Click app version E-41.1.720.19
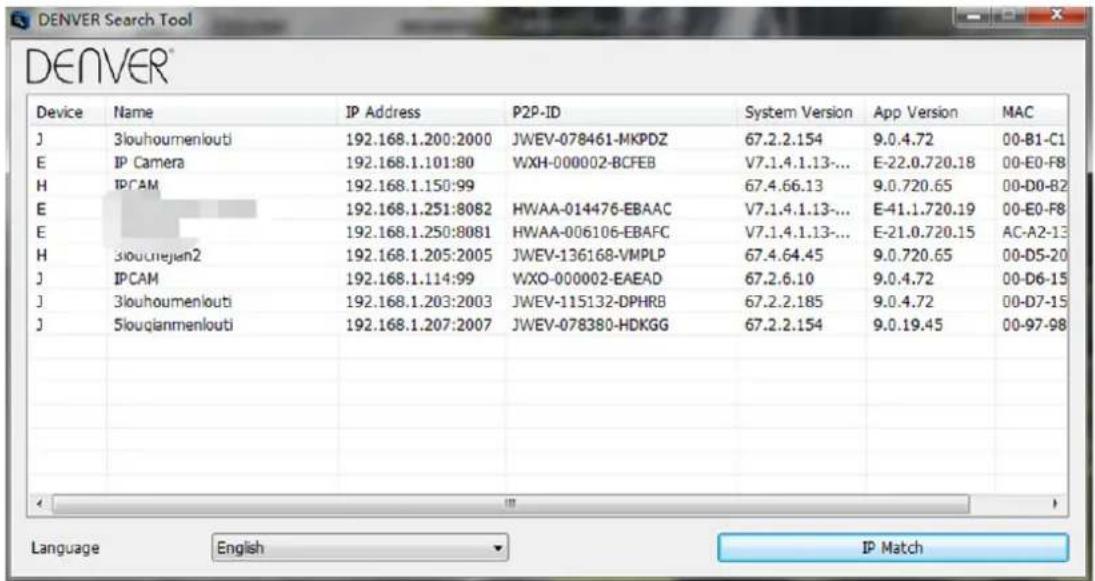This screenshot has height=581, width=1095. (x=924, y=209)
